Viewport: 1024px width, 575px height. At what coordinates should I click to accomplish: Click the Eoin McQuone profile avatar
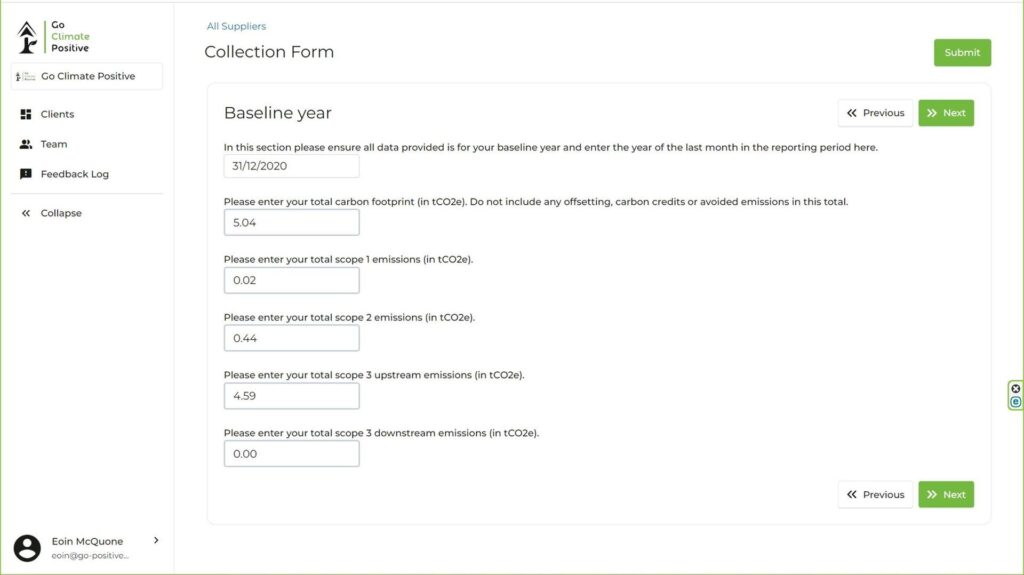[x=27, y=548]
